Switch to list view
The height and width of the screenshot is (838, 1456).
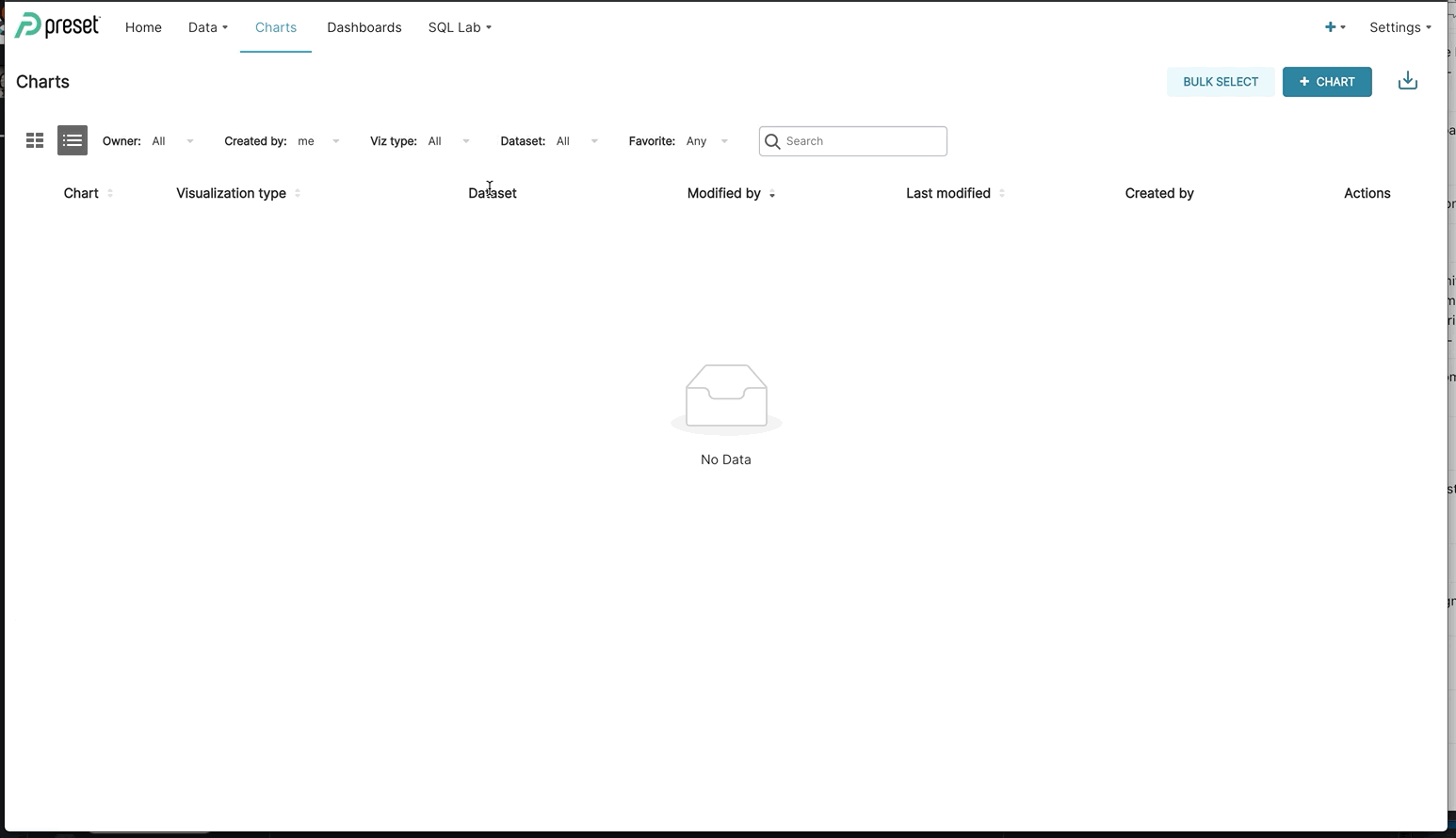[73, 140]
